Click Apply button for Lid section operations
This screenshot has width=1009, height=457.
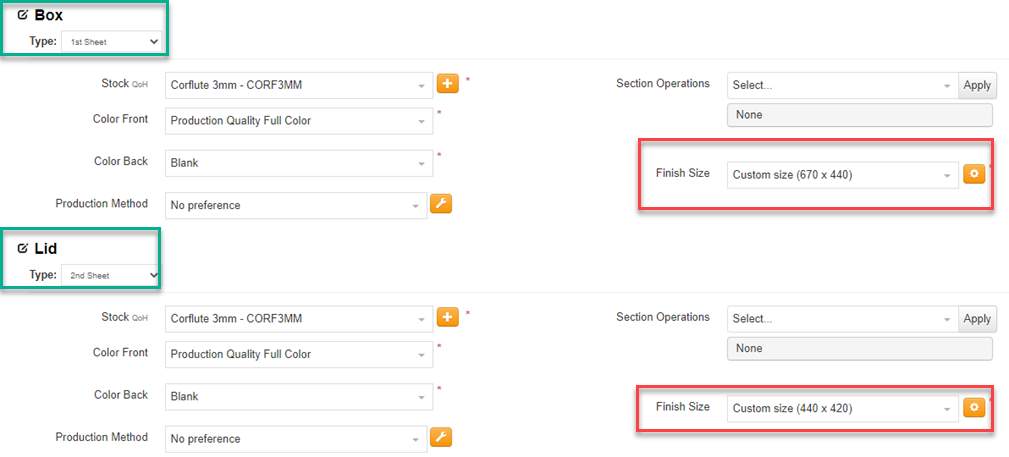point(976,319)
